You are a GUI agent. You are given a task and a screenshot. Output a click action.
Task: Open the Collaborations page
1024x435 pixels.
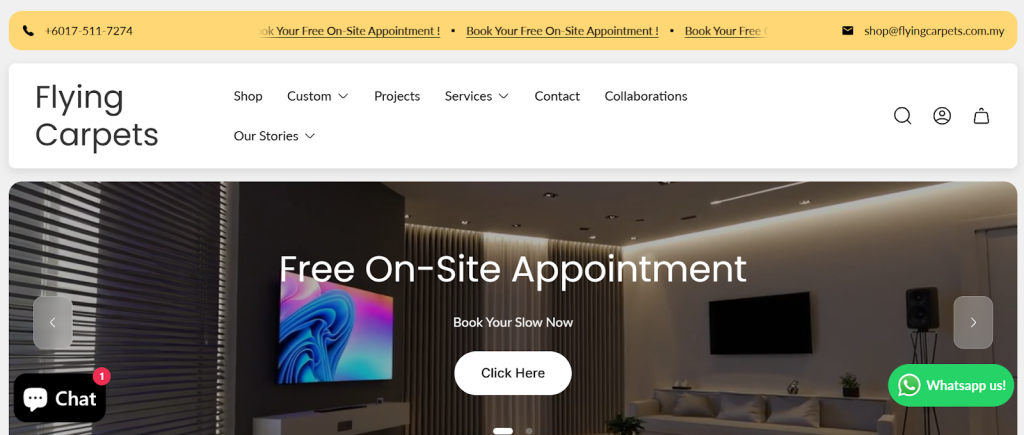pyautogui.click(x=646, y=96)
